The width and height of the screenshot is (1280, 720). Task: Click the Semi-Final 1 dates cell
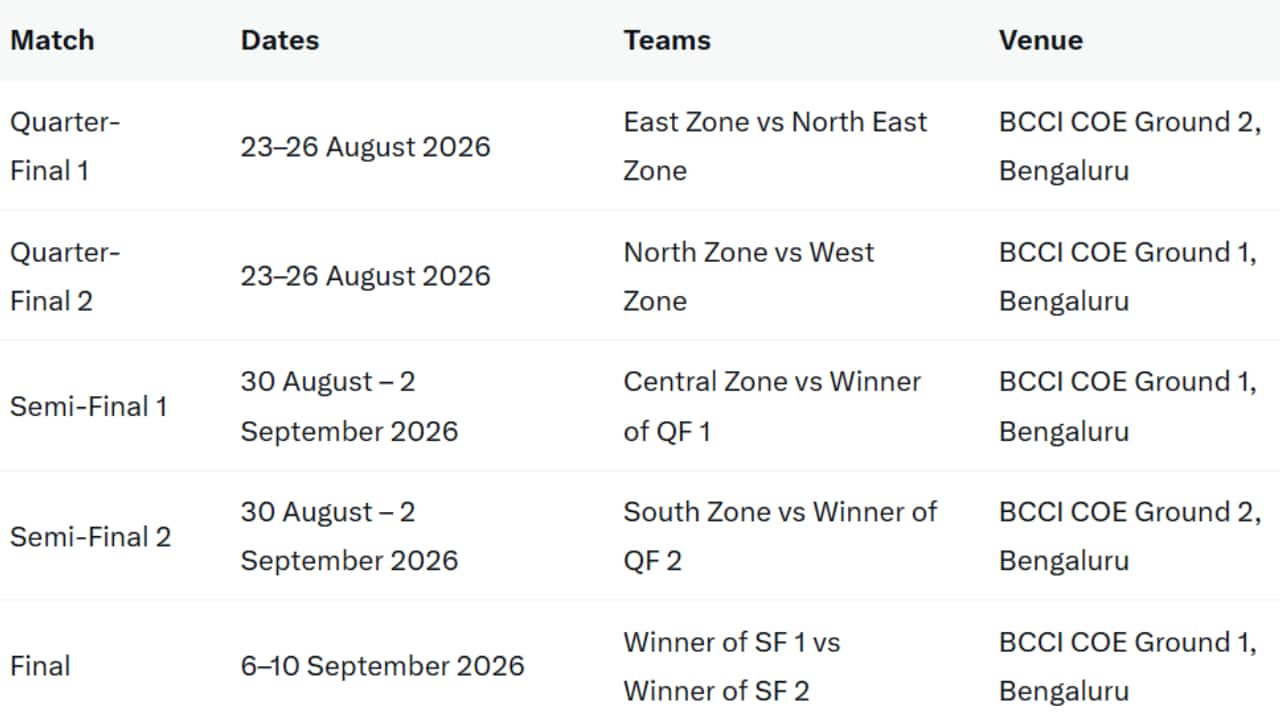point(349,406)
